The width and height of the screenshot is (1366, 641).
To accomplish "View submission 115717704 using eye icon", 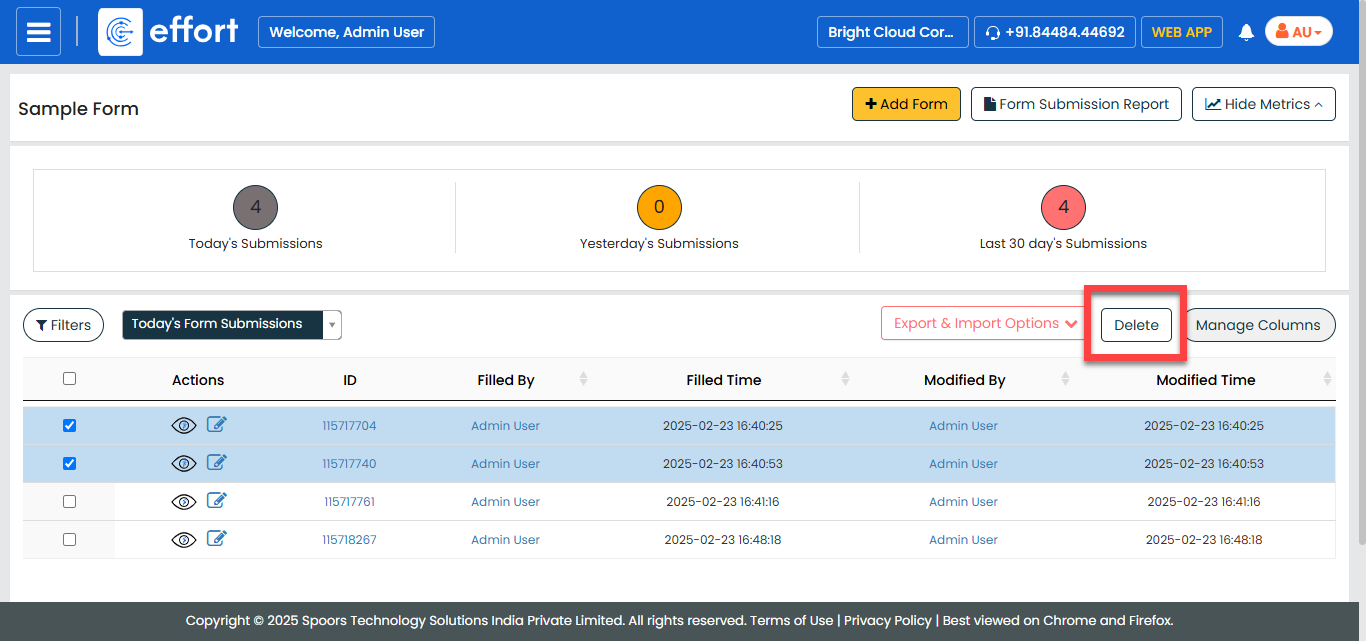I will pos(184,426).
